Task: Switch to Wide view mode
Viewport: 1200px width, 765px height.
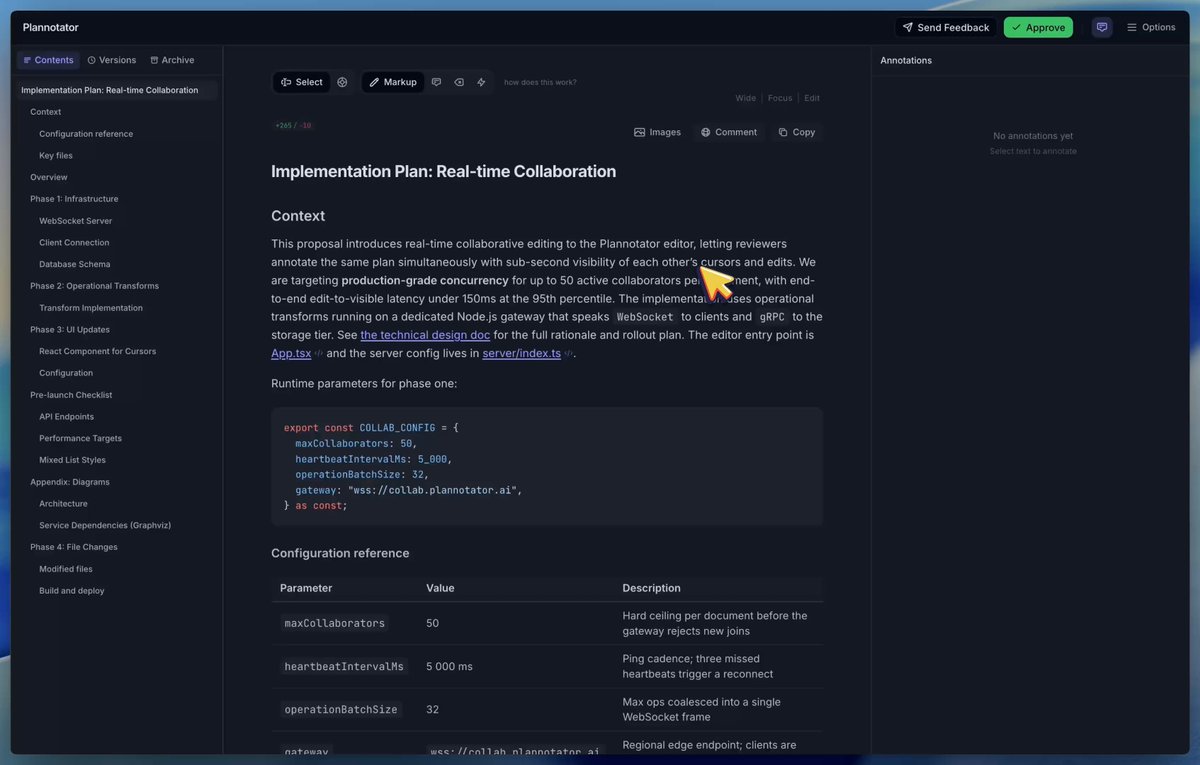Action: (746, 98)
